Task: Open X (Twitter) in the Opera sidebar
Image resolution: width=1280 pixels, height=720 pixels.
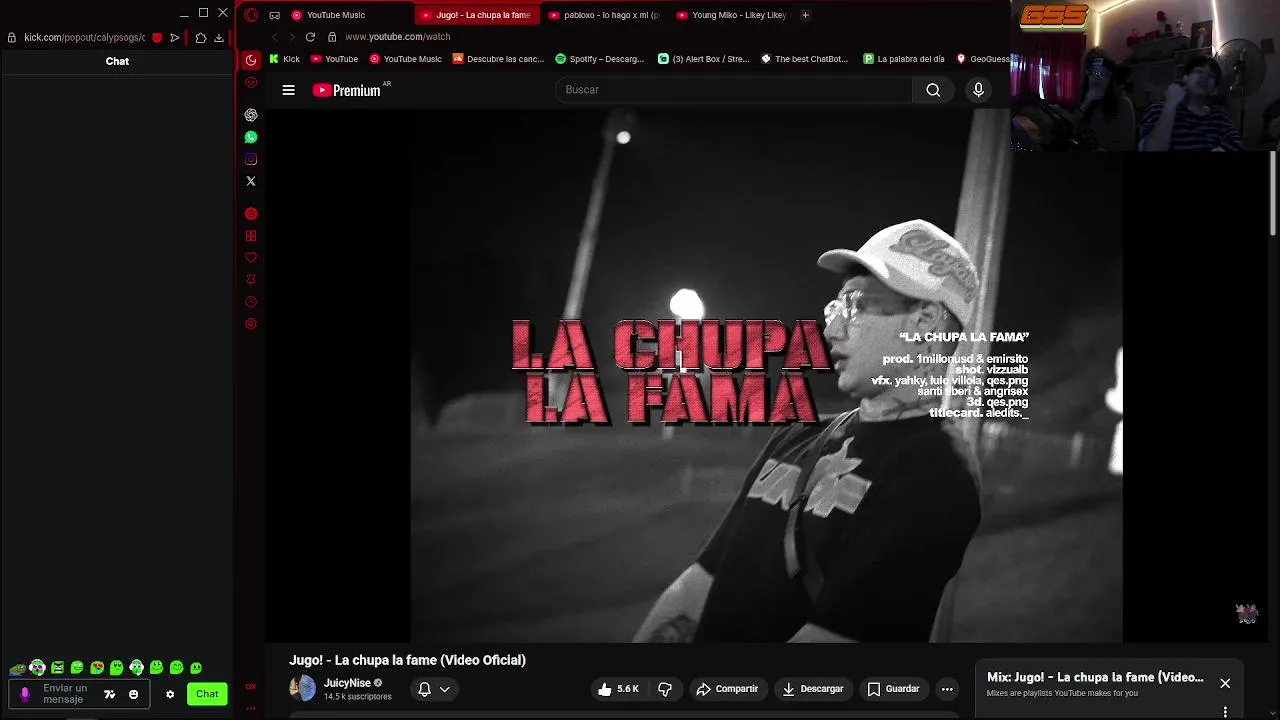Action: click(251, 181)
